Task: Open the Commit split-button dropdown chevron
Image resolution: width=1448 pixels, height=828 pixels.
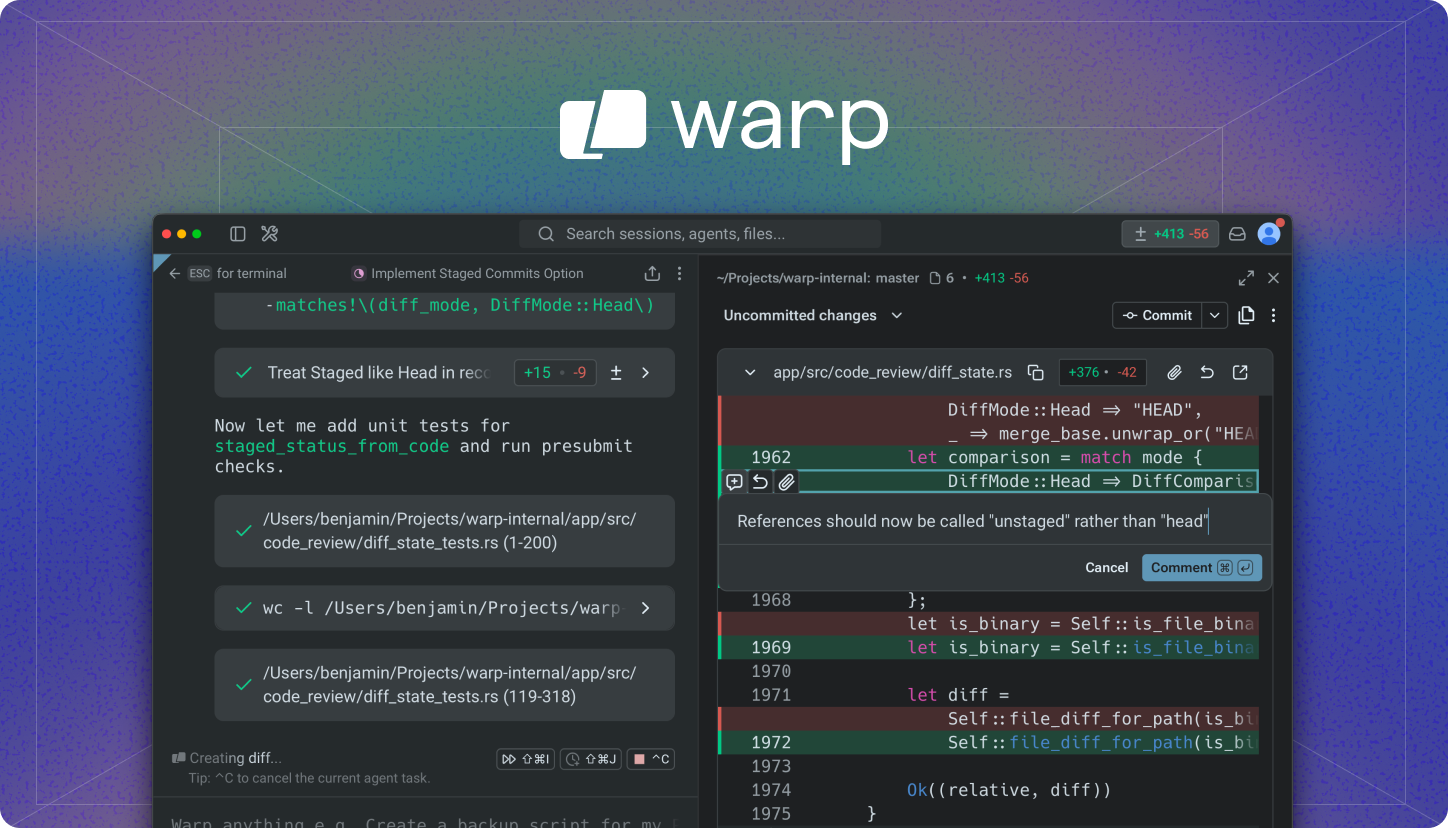Action: [x=1214, y=315]
